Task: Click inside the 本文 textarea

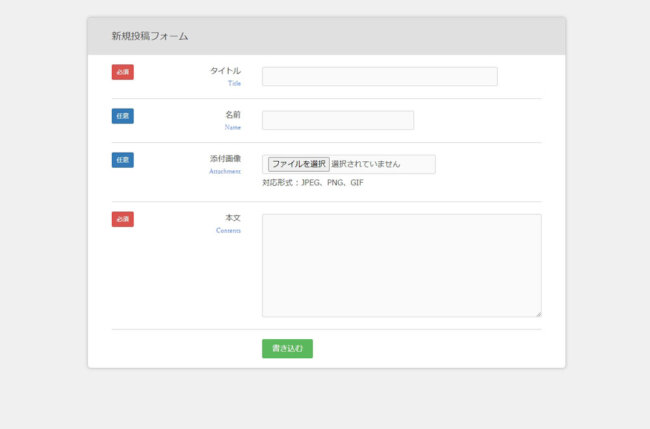Action: pyautogui.click(x=401, y=265)
